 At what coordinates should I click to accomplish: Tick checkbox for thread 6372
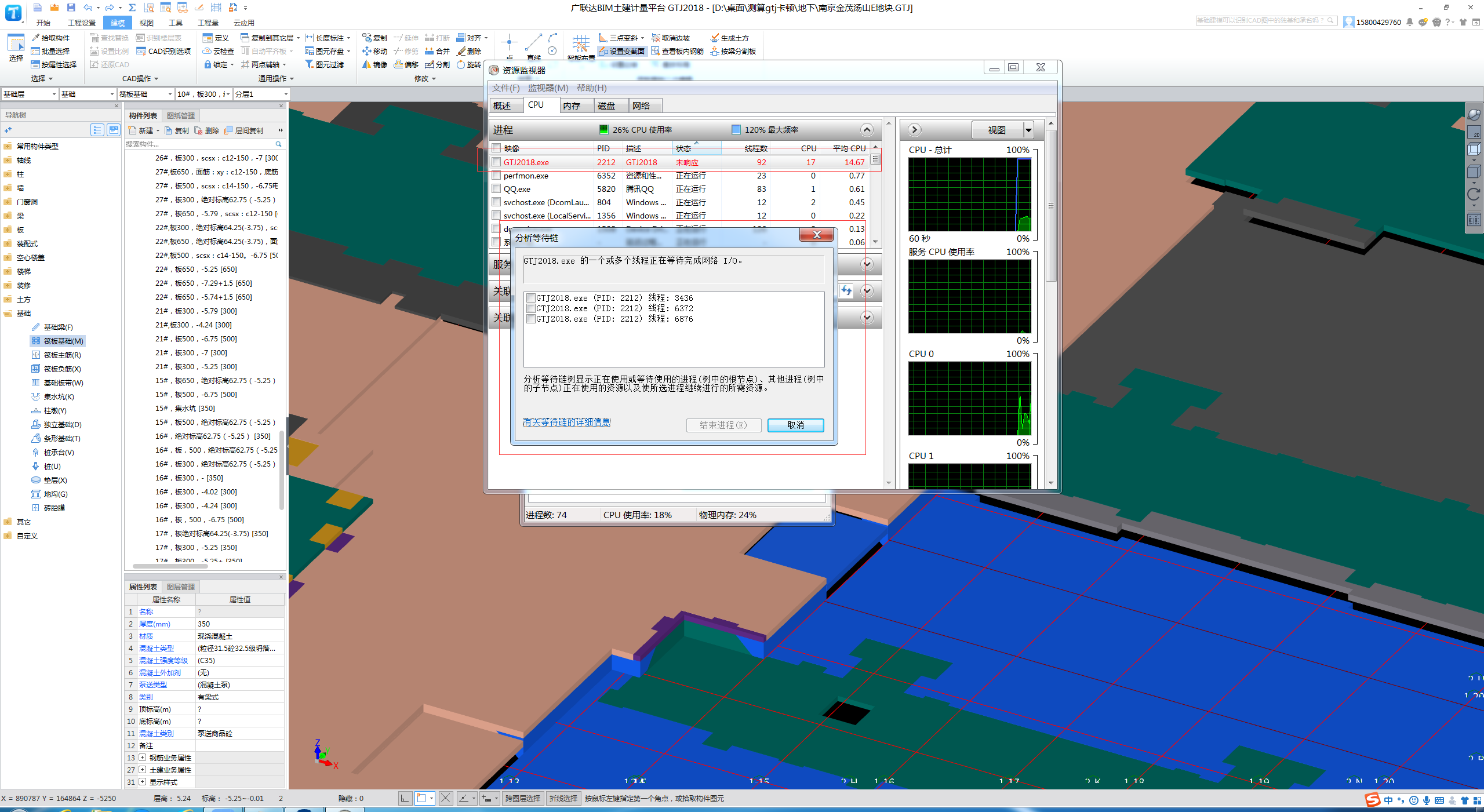[531, 308]
